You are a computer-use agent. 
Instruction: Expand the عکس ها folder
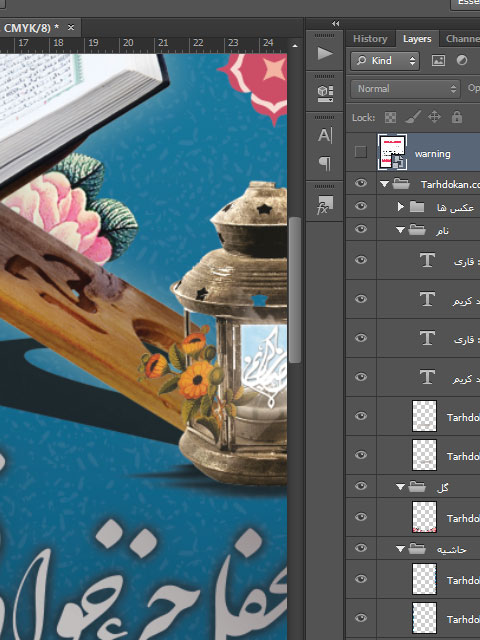pos(400,207)
